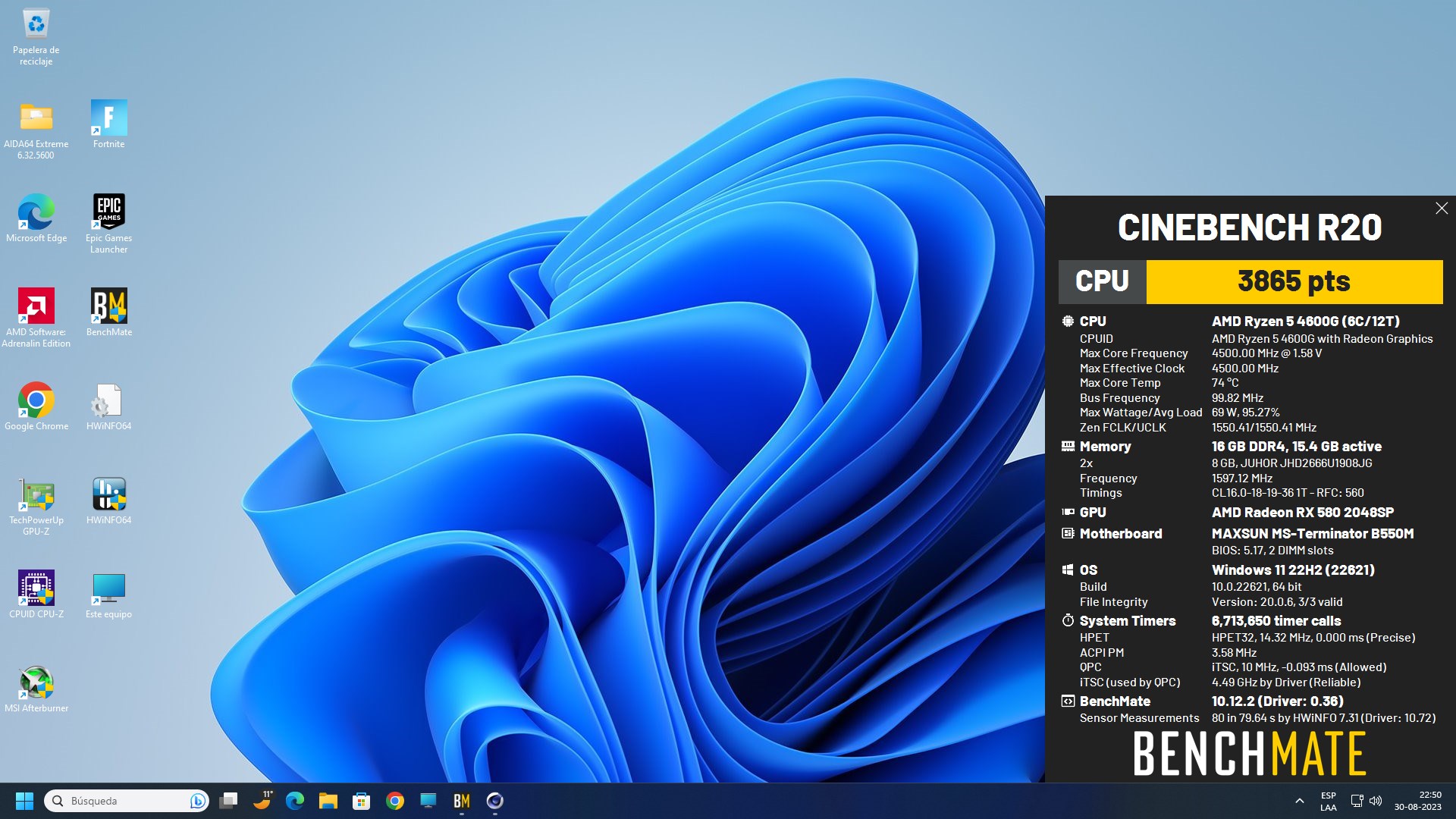Click the BENCHMATE logo at panel bottom
The height and width of the screenshot is (819, 1456).
click(1250, 753)
